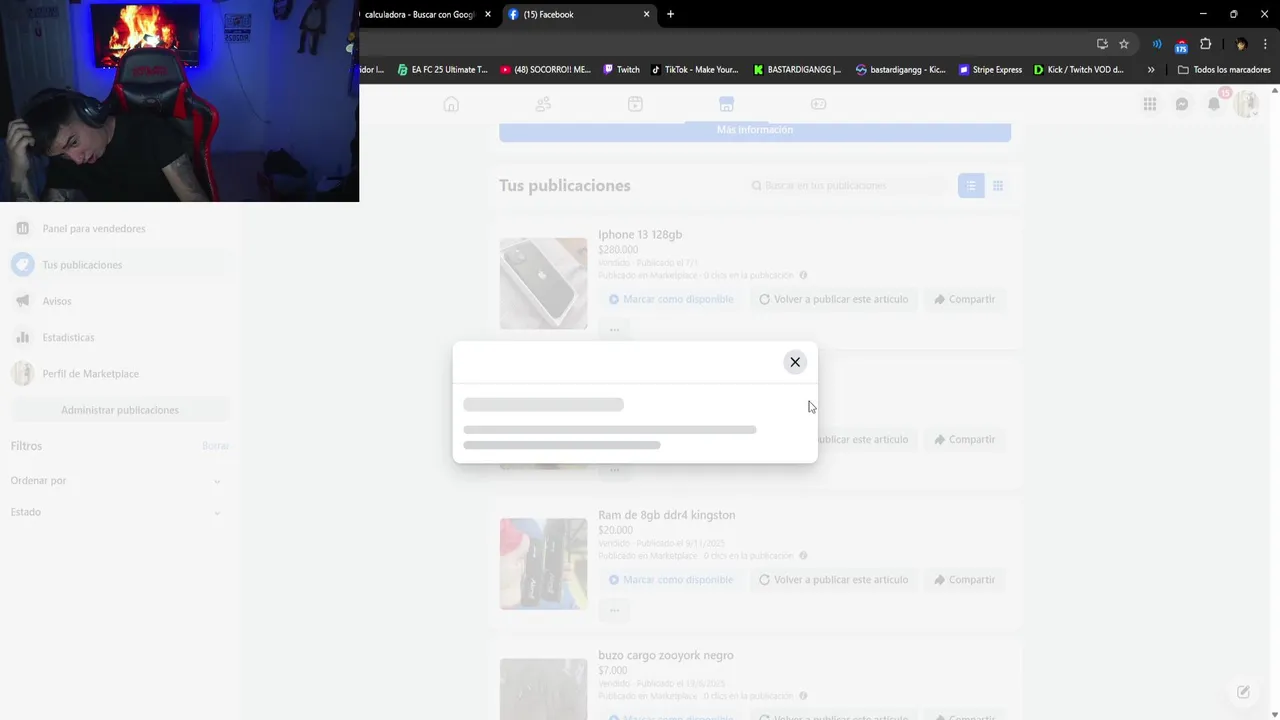Open a new browser tab

coord(670,14)
